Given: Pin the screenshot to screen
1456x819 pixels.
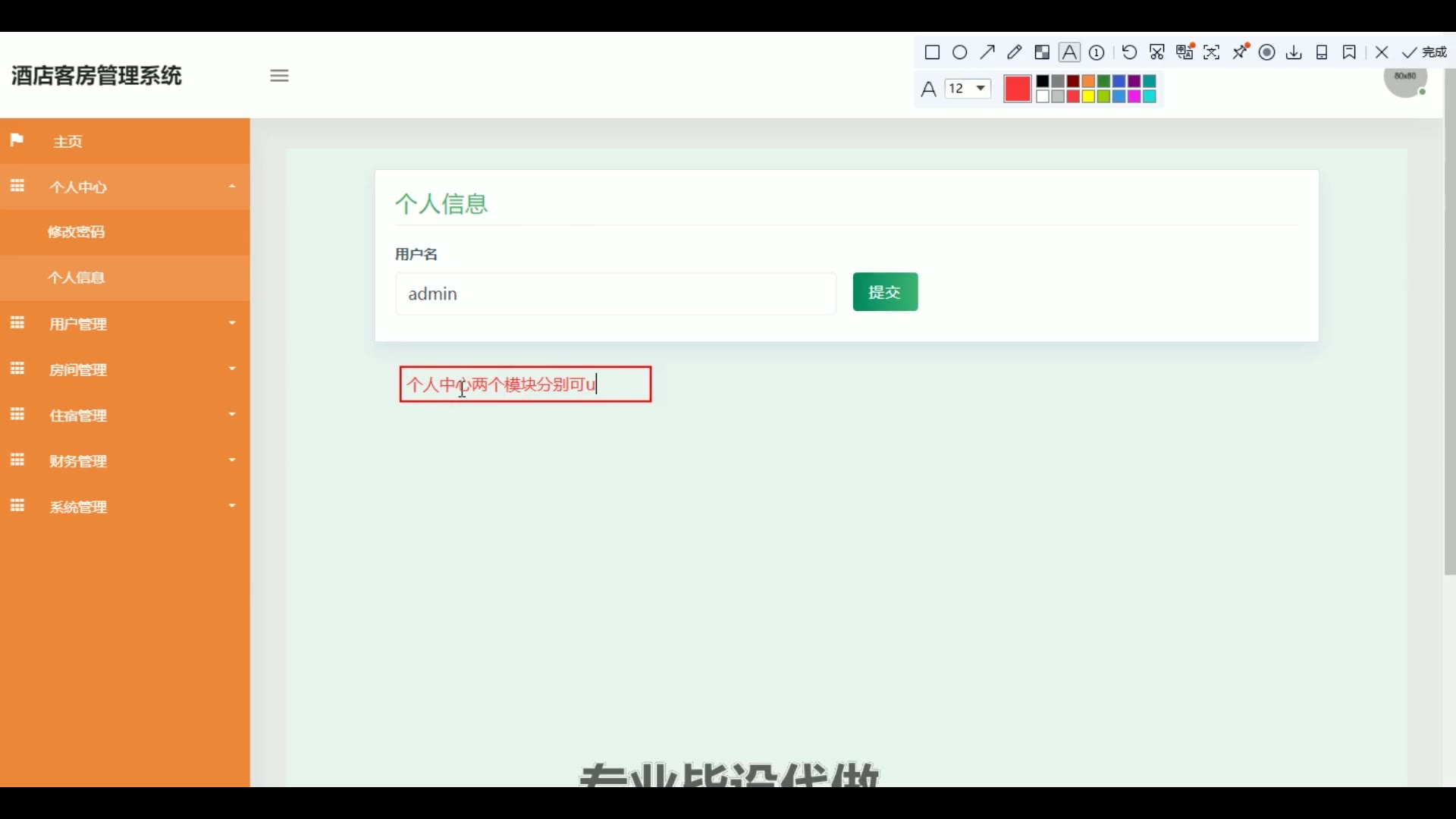Looking at the screenshot, I should (x=1241, y=52).
